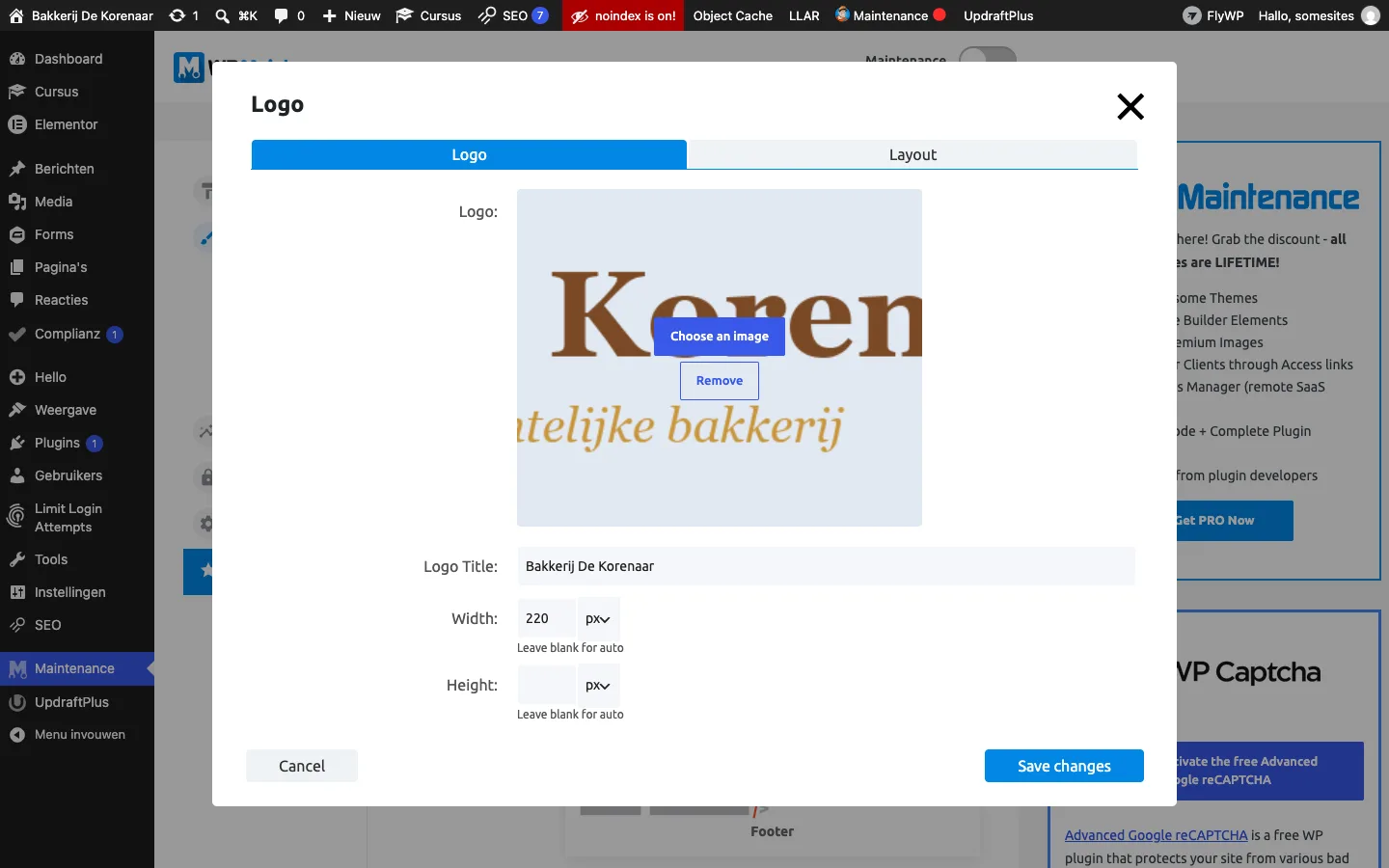Open the Width unit px dropdown
Screen dimensions: 1389x868
point(598,618)
